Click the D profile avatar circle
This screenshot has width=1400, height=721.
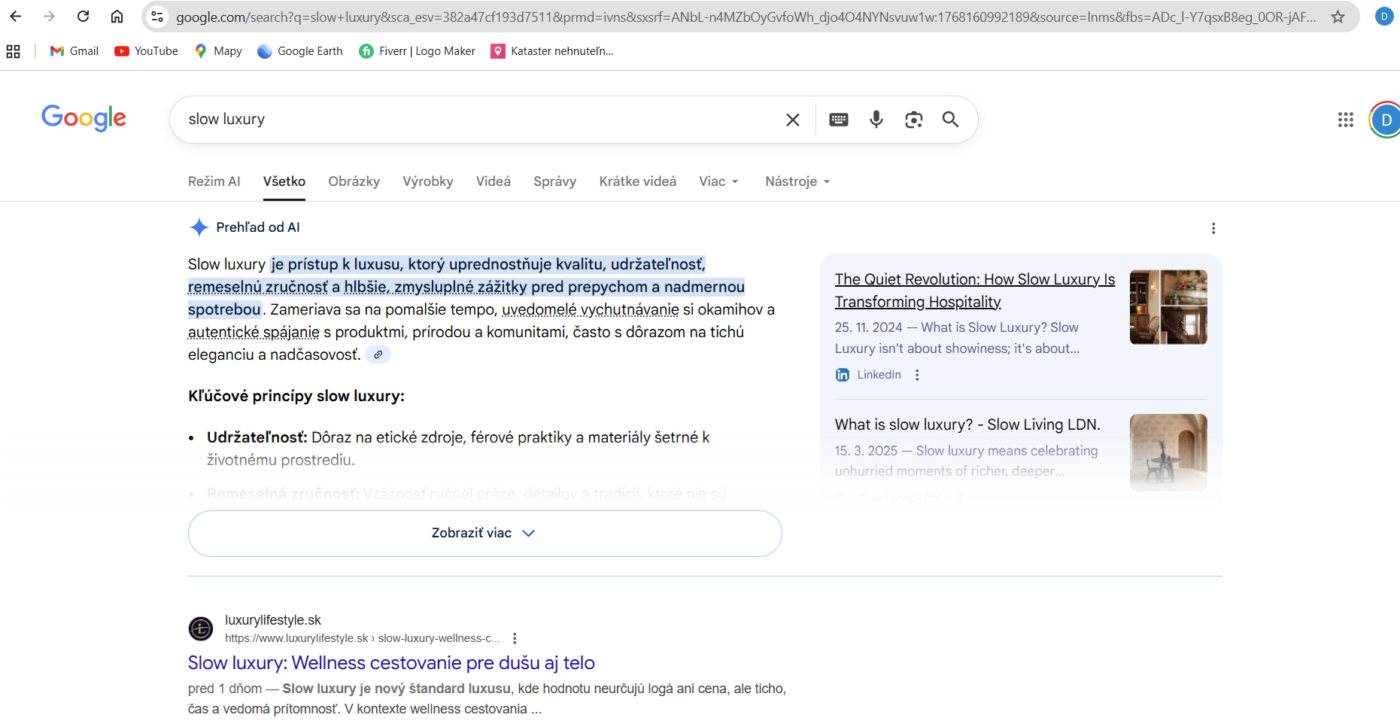tap(1385, 119)
